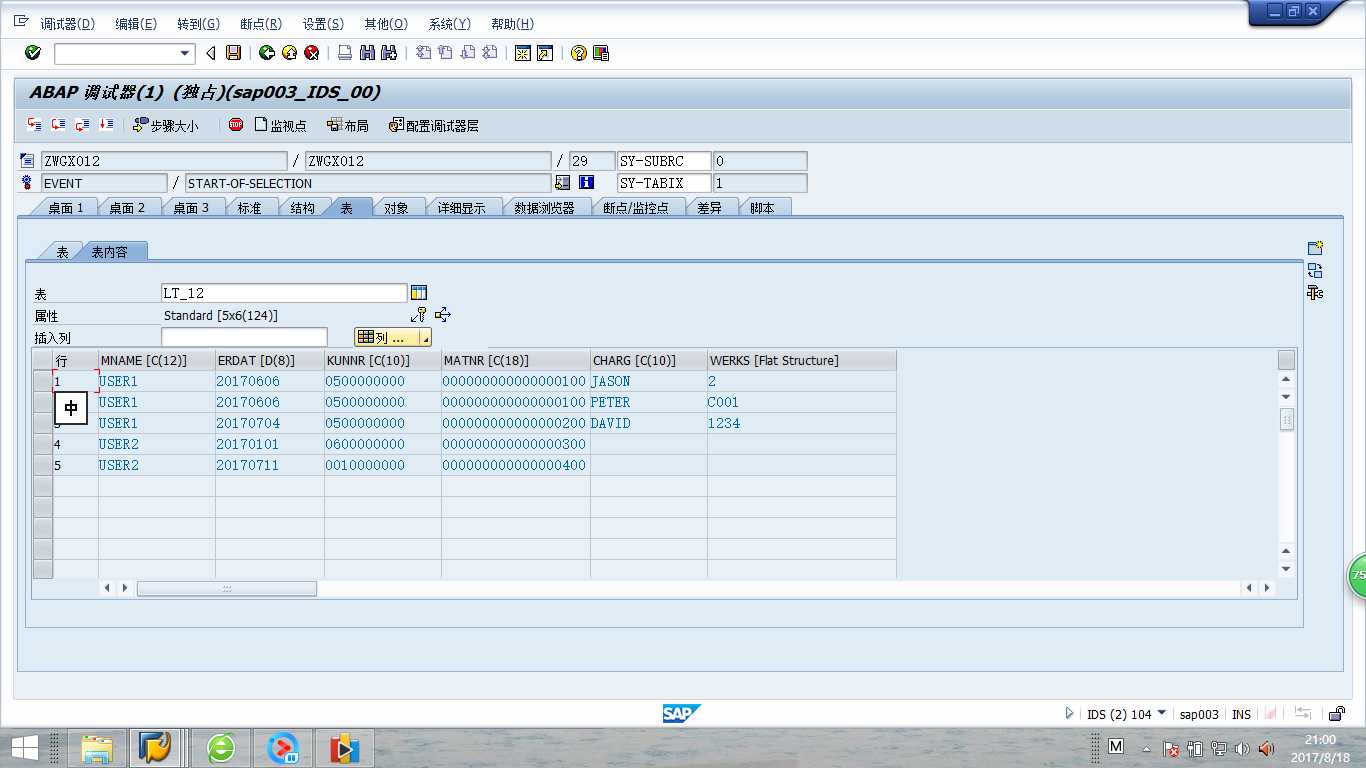Click the 步骤大小 button
This screenshot has height=768, width=1366.
click(165, 125)
